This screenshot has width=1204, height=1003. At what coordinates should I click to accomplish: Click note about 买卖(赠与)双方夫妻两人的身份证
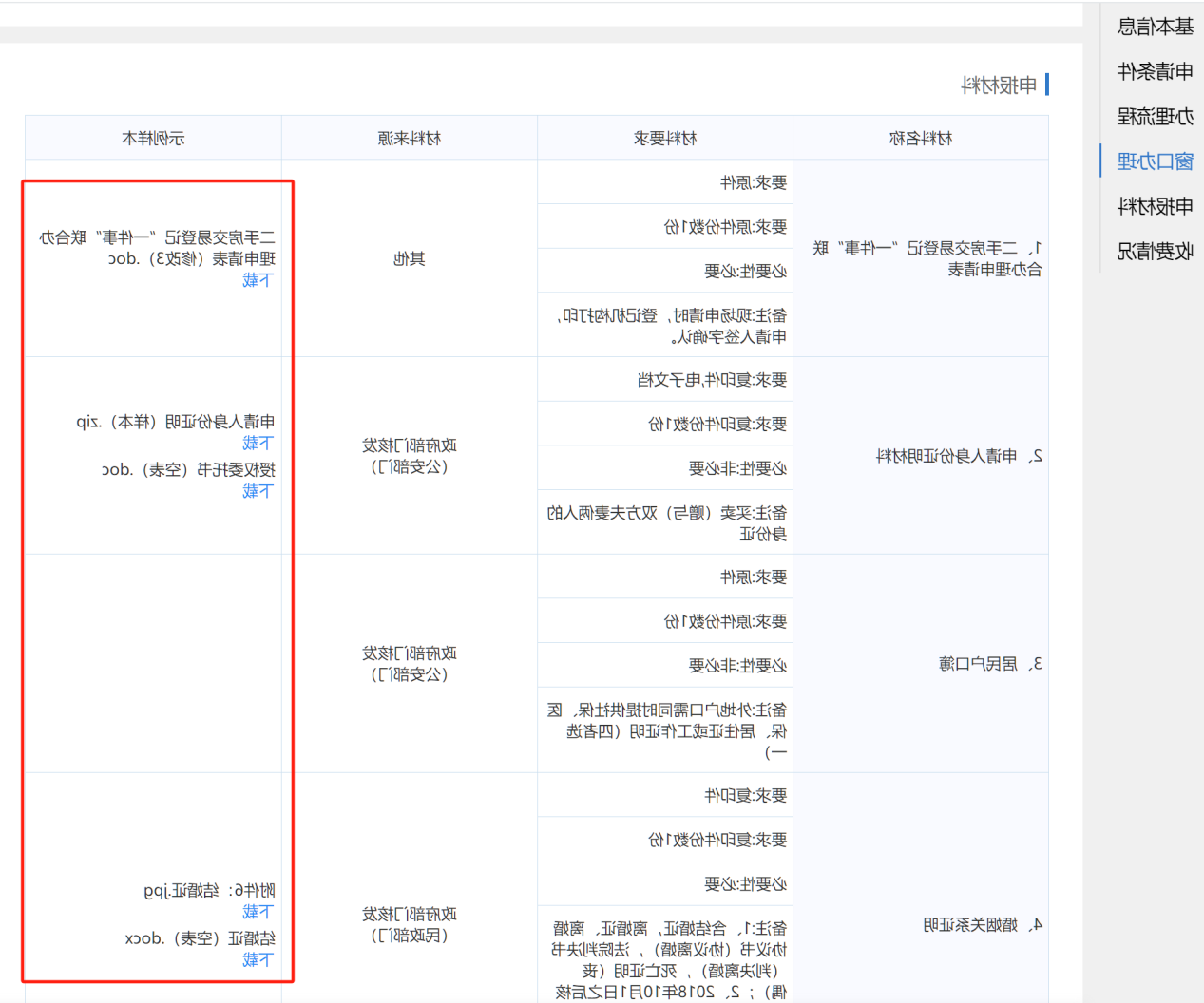667,523
